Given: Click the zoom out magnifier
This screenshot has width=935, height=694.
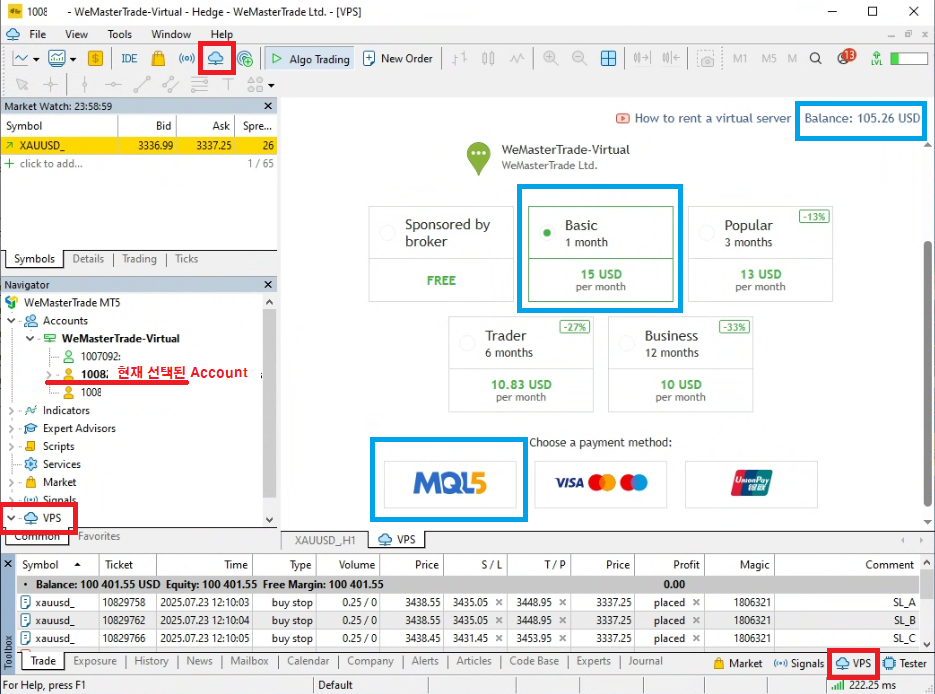Looking at the screenshot, I should click(579, 58).
